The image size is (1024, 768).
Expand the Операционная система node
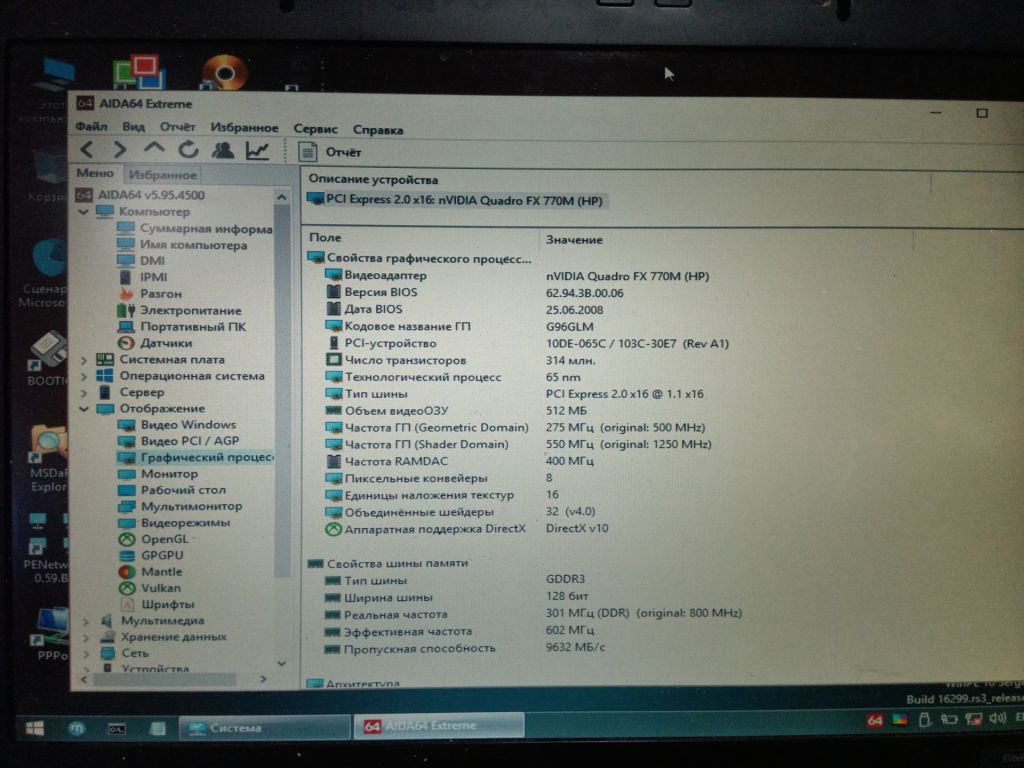tap(84, 376)
